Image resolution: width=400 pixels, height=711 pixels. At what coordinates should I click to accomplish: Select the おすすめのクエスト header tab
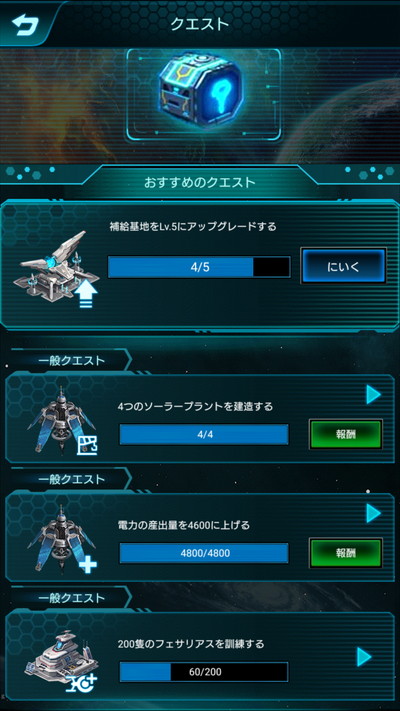click(200, 182)
